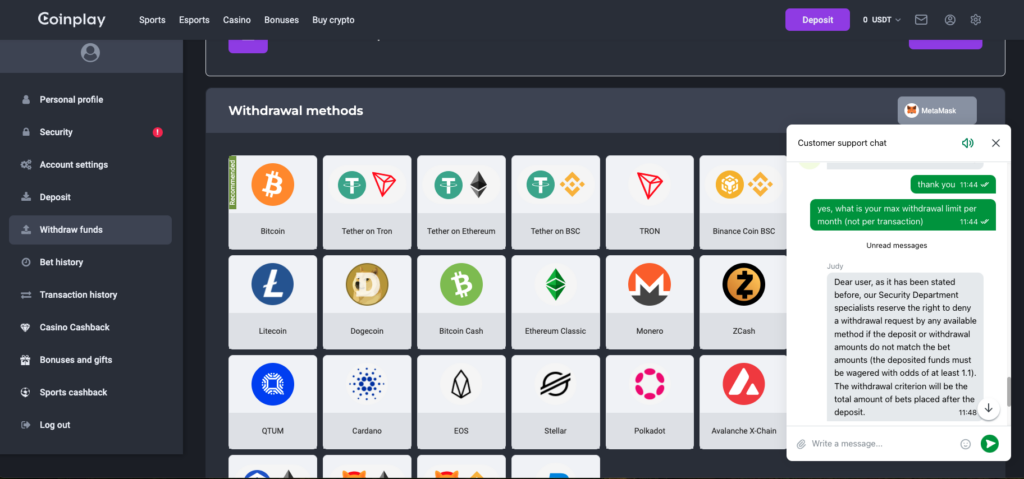Click the Unread messages label

pos(897,245)
